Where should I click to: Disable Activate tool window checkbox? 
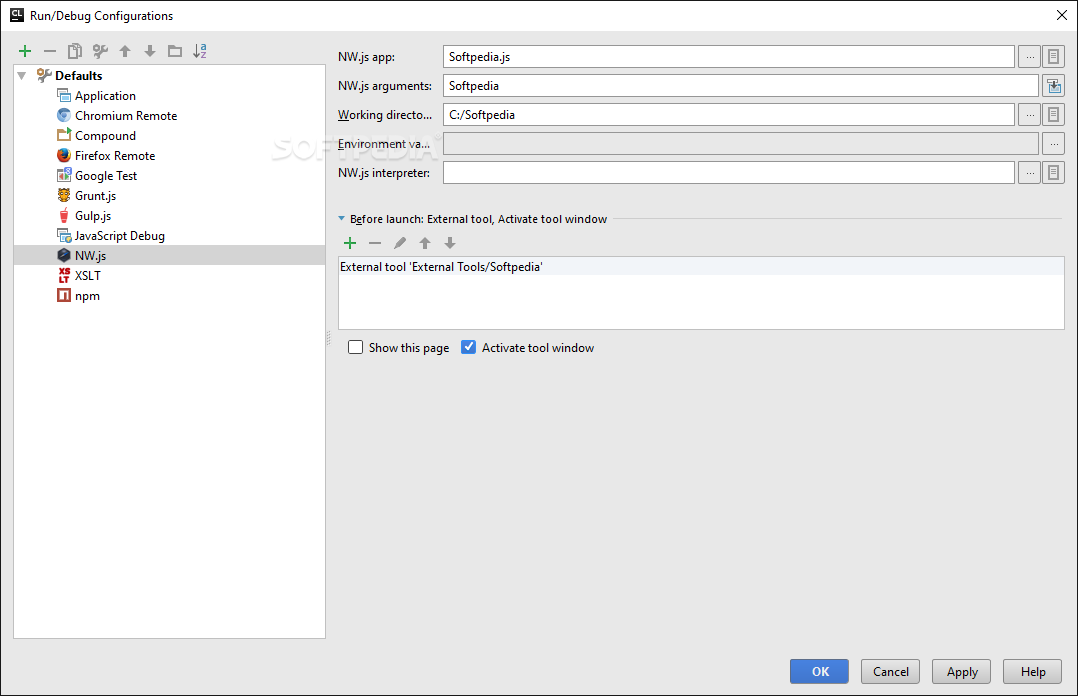[468, 347]
